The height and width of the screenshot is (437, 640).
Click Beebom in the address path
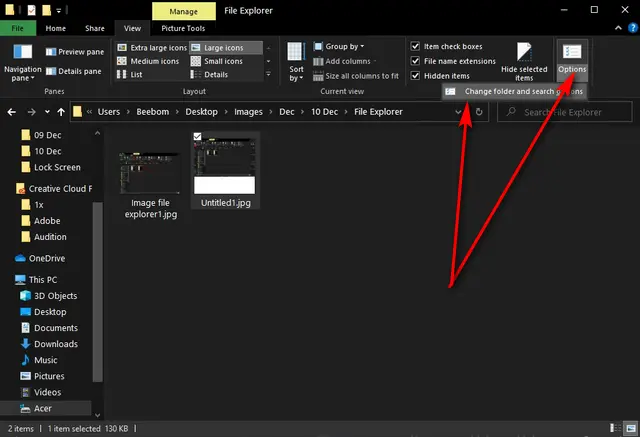pos(153,112)
